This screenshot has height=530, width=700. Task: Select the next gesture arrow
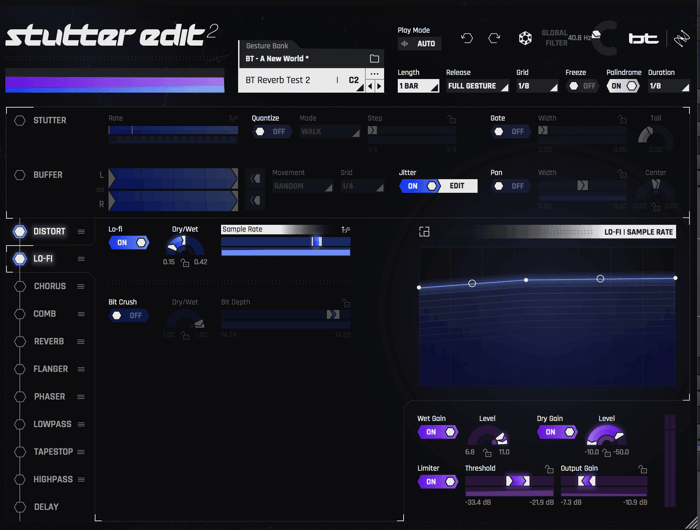pyautogui.click(x=379, y=87)
